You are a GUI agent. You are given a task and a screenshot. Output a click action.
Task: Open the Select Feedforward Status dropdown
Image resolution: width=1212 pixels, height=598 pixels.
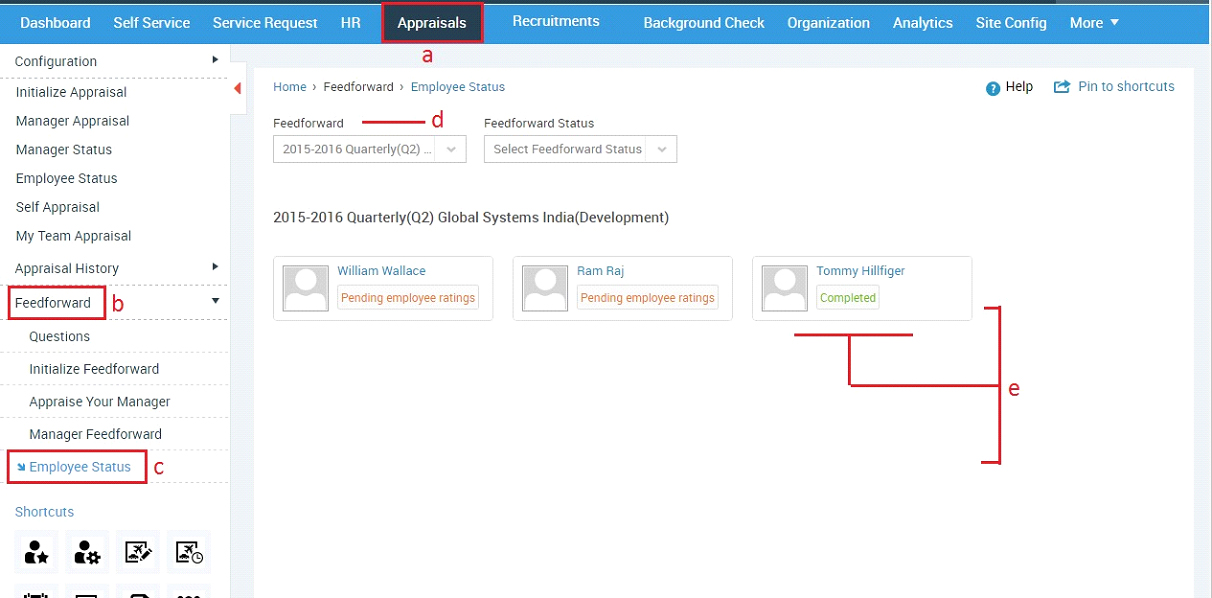coord(580,149)
